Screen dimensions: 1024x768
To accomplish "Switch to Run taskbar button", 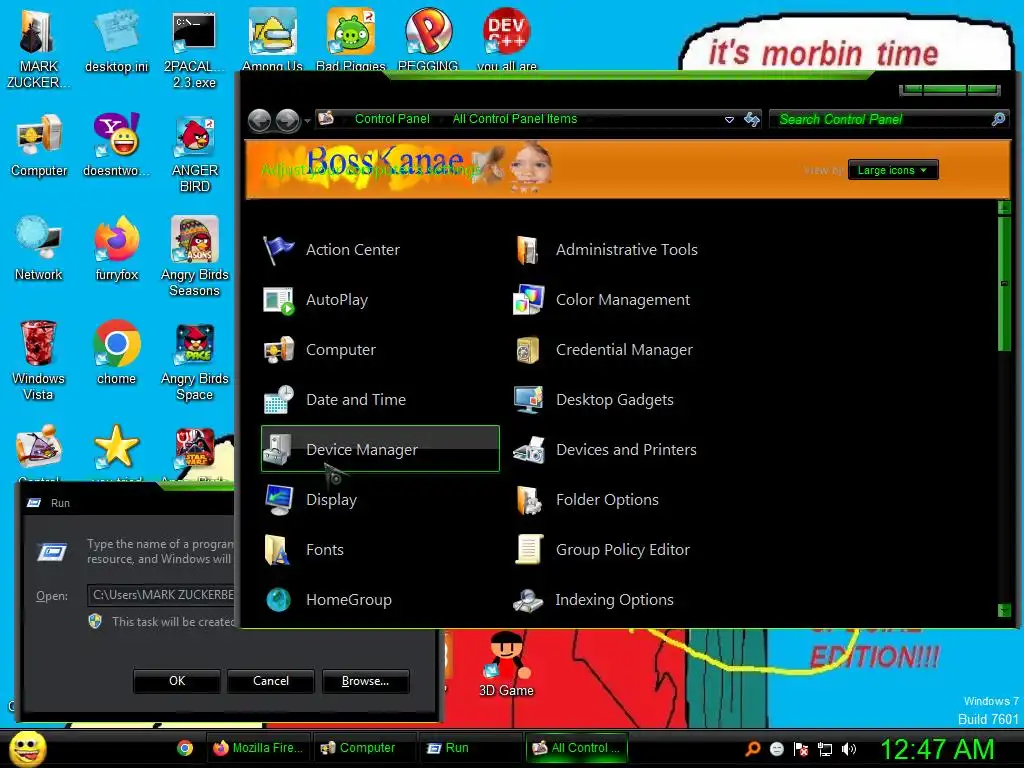I will (x=470, y=748).
